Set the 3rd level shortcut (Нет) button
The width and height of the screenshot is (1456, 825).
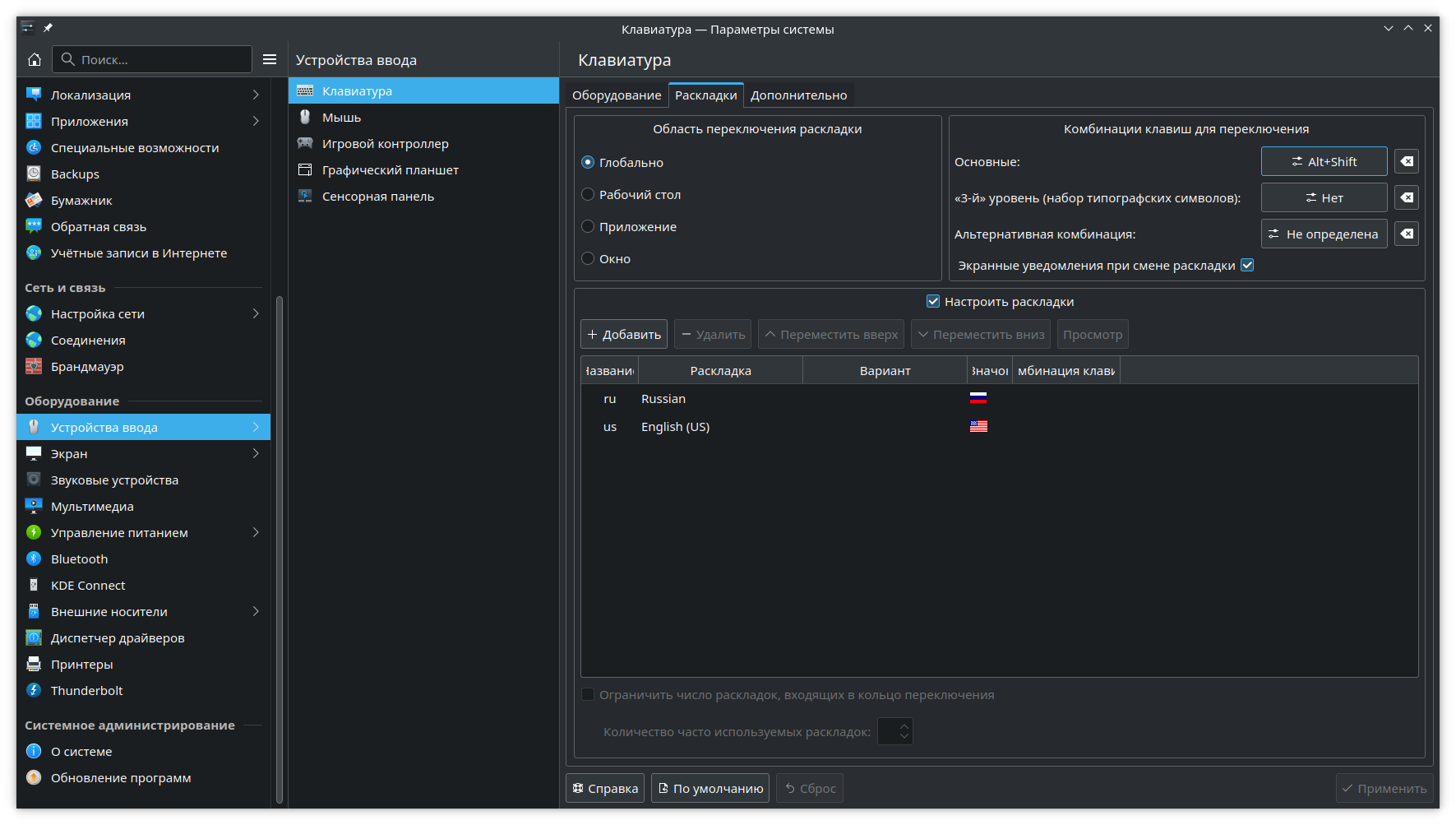point(1324,197)
